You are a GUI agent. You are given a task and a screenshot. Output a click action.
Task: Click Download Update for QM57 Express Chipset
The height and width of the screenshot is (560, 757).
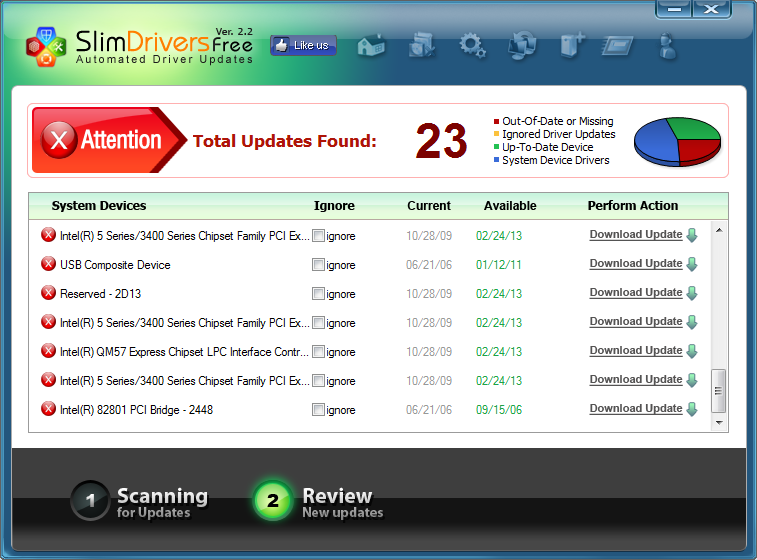click(635, 351)
